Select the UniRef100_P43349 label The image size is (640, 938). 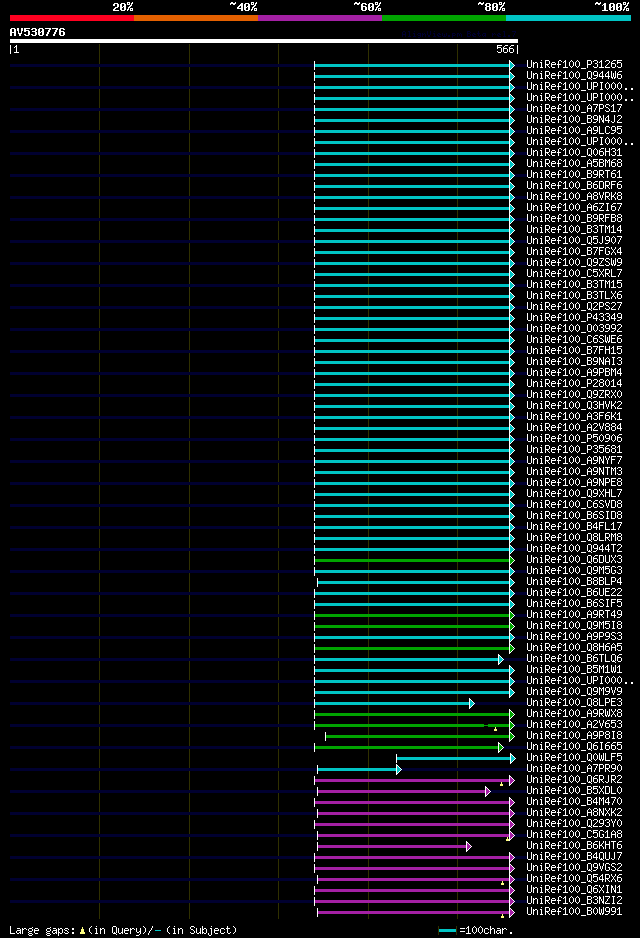tap(574, 318)
